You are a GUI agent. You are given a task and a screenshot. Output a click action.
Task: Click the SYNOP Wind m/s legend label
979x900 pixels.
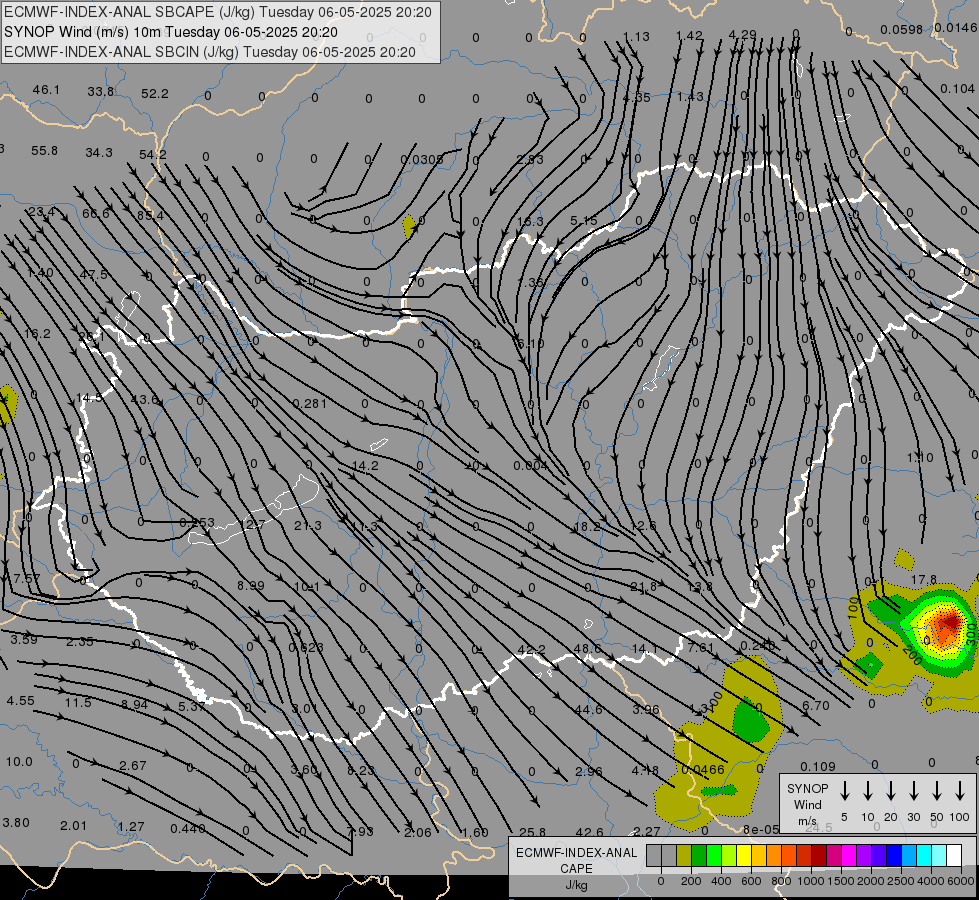click(807, 804)
